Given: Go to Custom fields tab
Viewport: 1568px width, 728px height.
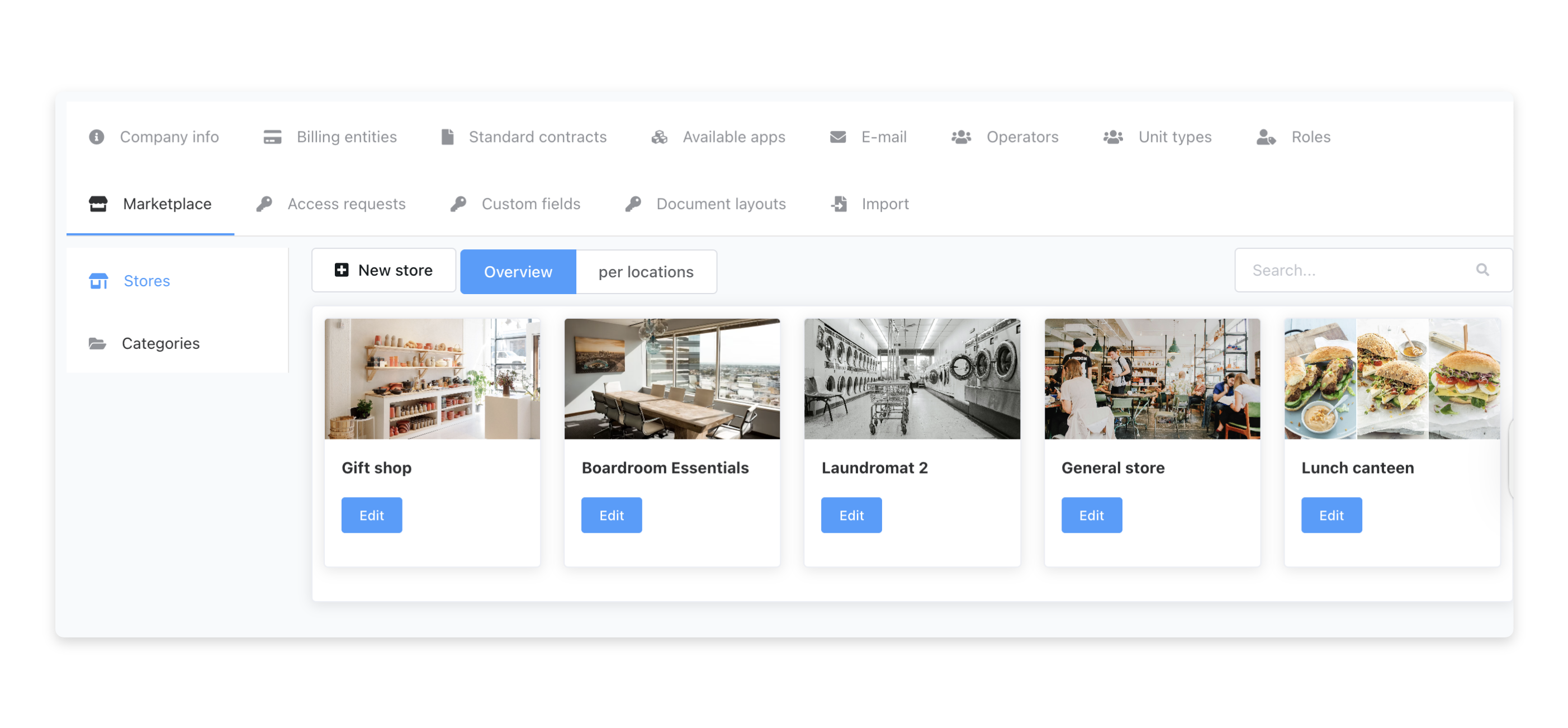Looking at the screenshot, I should pyautogui.click(x=530, y=204).
